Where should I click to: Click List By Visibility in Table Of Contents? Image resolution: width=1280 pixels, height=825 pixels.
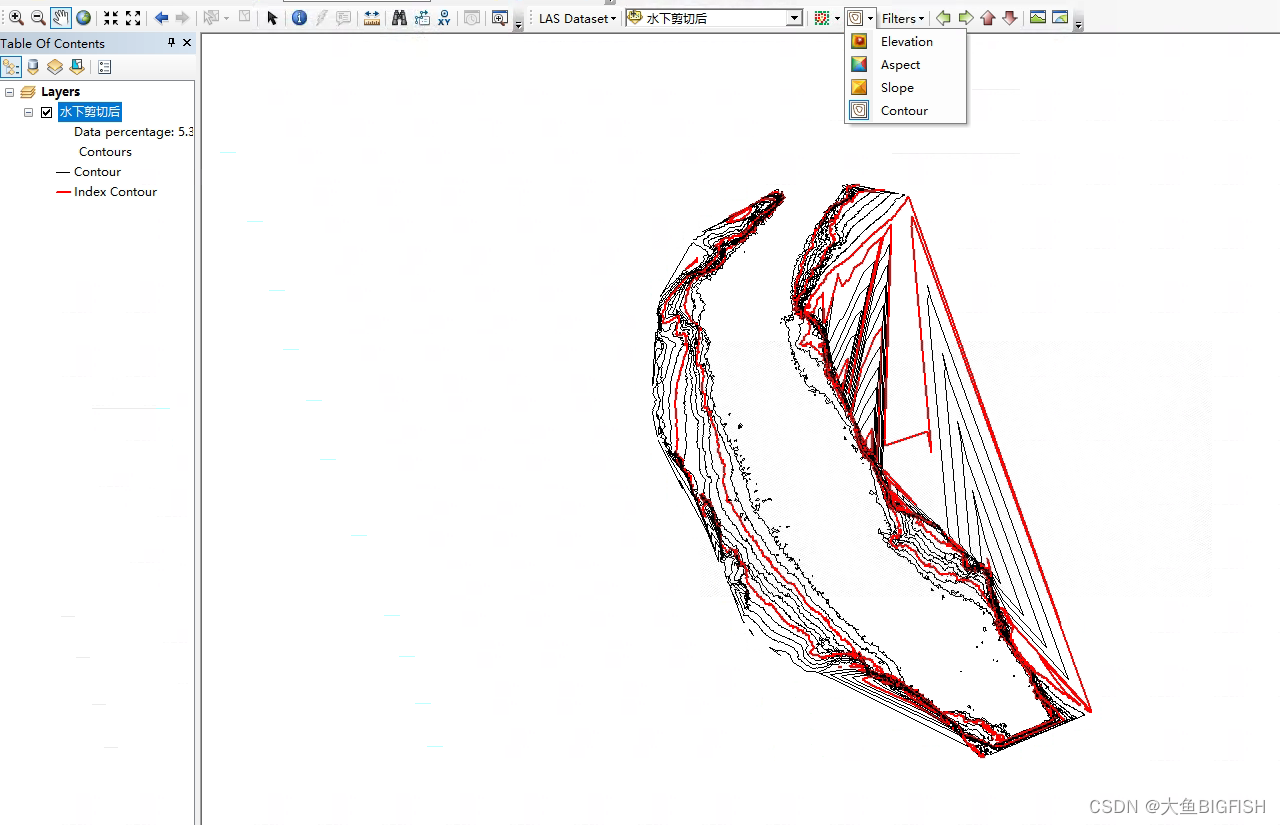pyautogui.click(x=54, y=66)
